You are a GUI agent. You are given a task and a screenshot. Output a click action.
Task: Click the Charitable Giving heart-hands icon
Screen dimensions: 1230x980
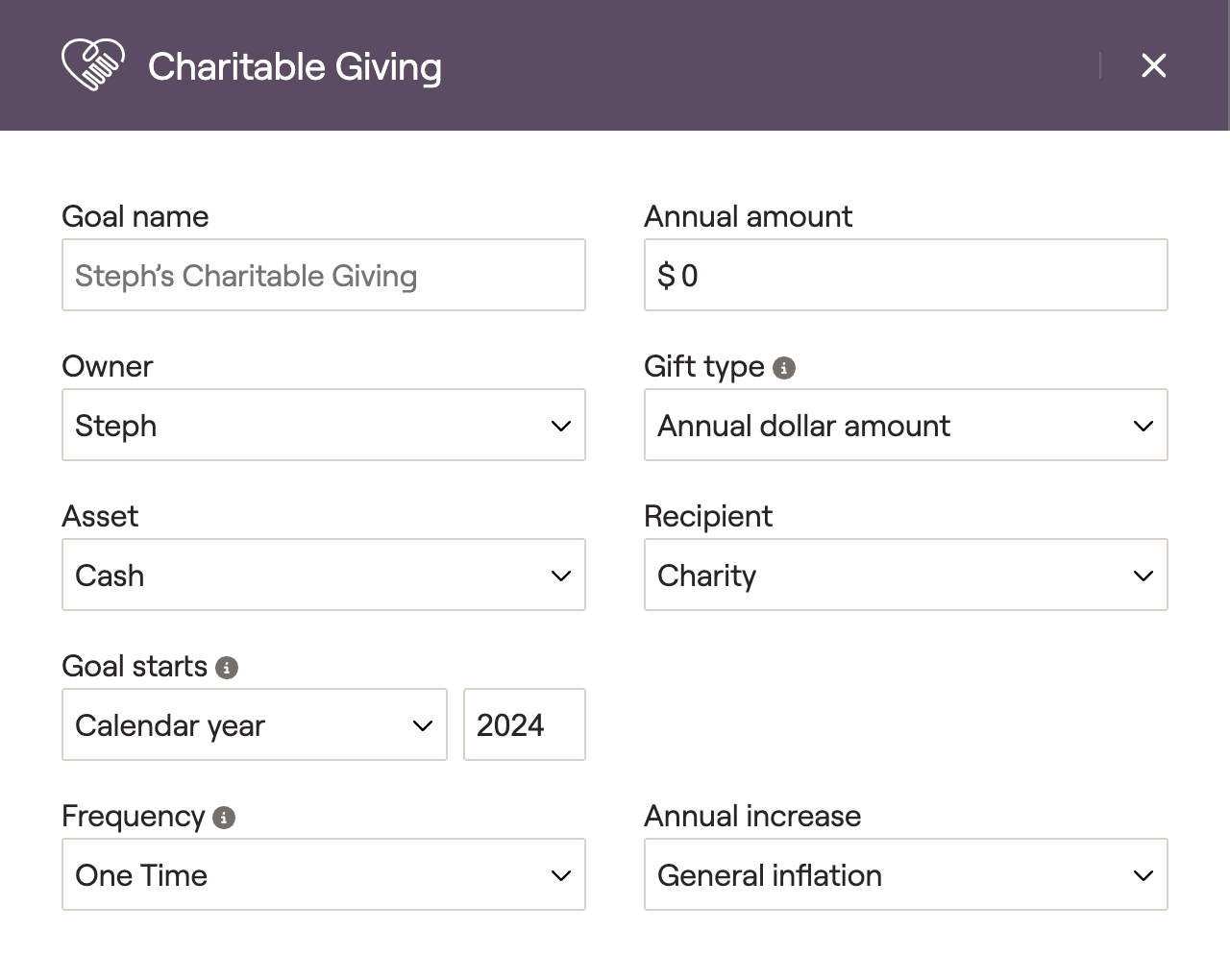pyautogui.click(x=92, y=65)
